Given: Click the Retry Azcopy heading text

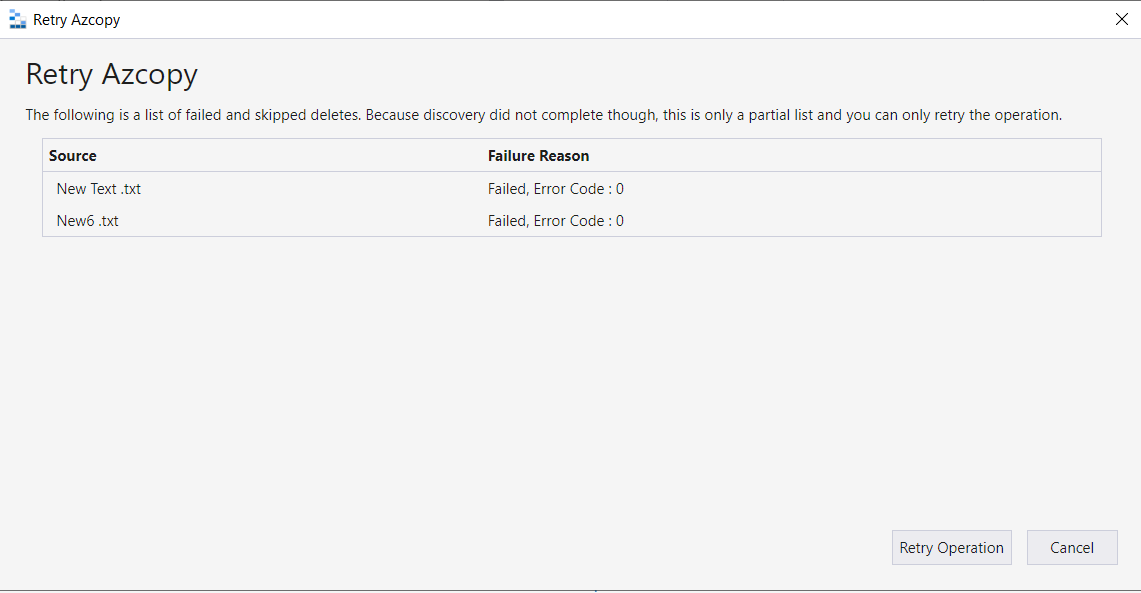Looking at the screenshot, I should tap(111, 74).
